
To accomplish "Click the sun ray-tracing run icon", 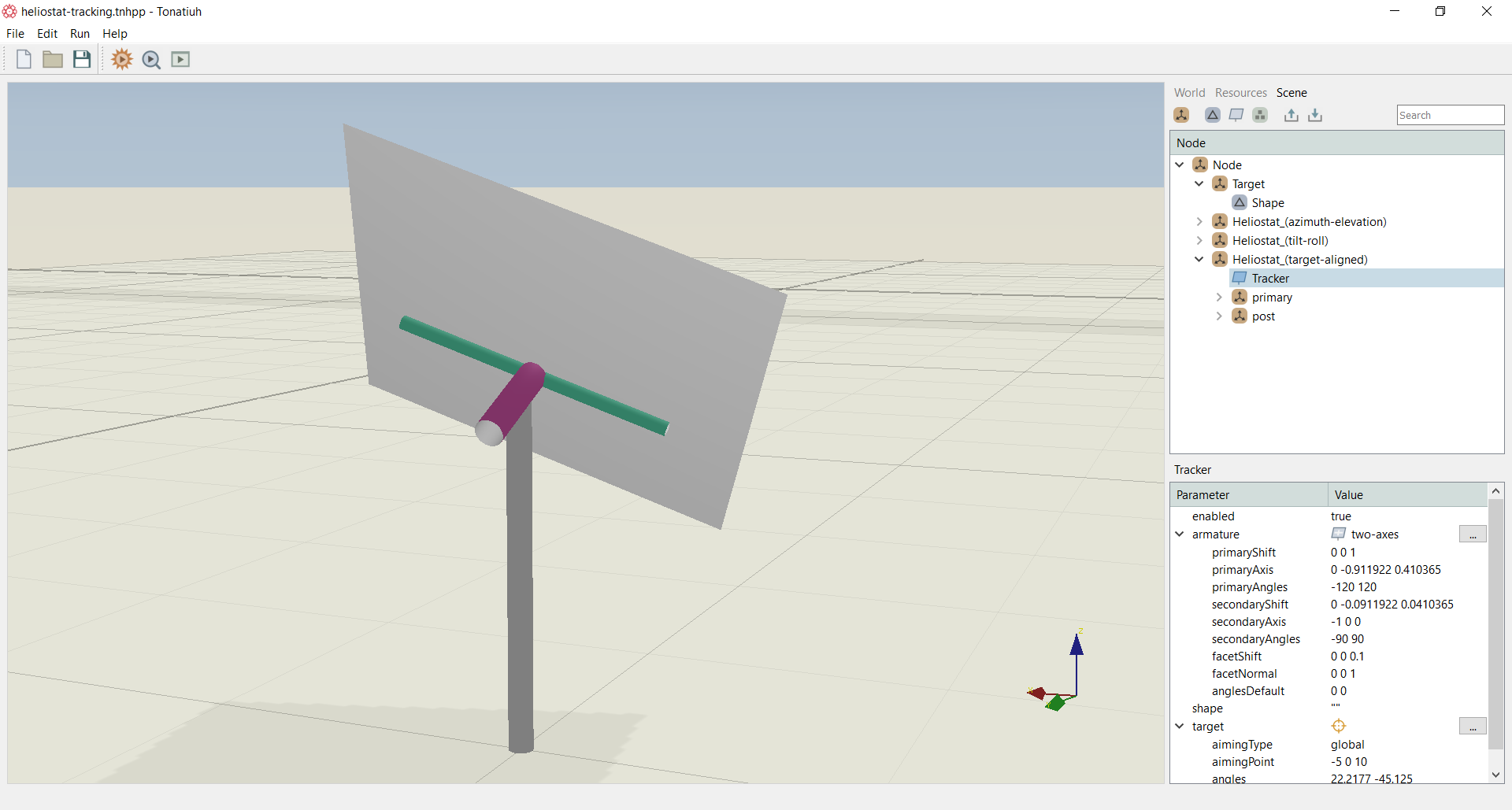I will coord(122,59).
